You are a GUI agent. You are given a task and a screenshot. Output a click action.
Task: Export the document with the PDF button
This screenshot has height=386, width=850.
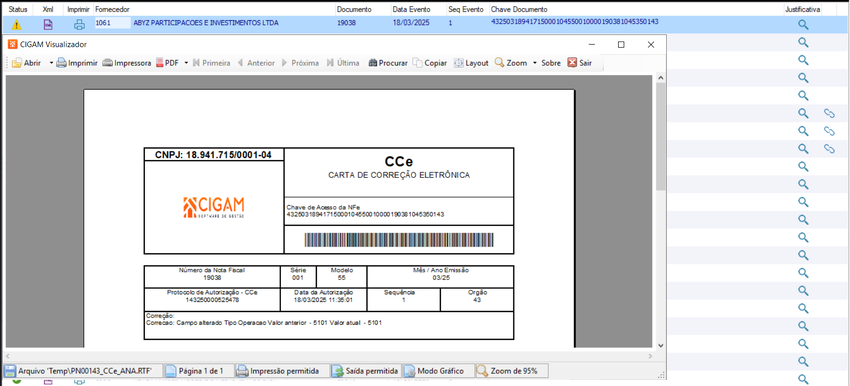(168, 63)
